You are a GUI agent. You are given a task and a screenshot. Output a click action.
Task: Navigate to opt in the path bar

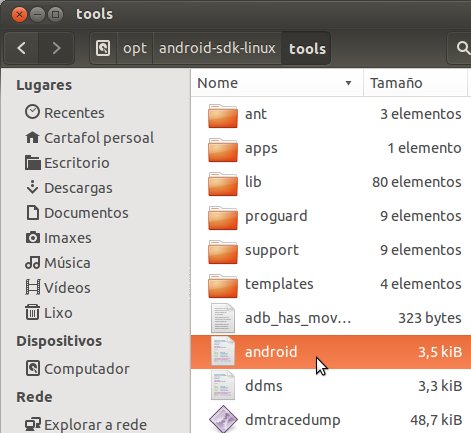pos(135,48)
